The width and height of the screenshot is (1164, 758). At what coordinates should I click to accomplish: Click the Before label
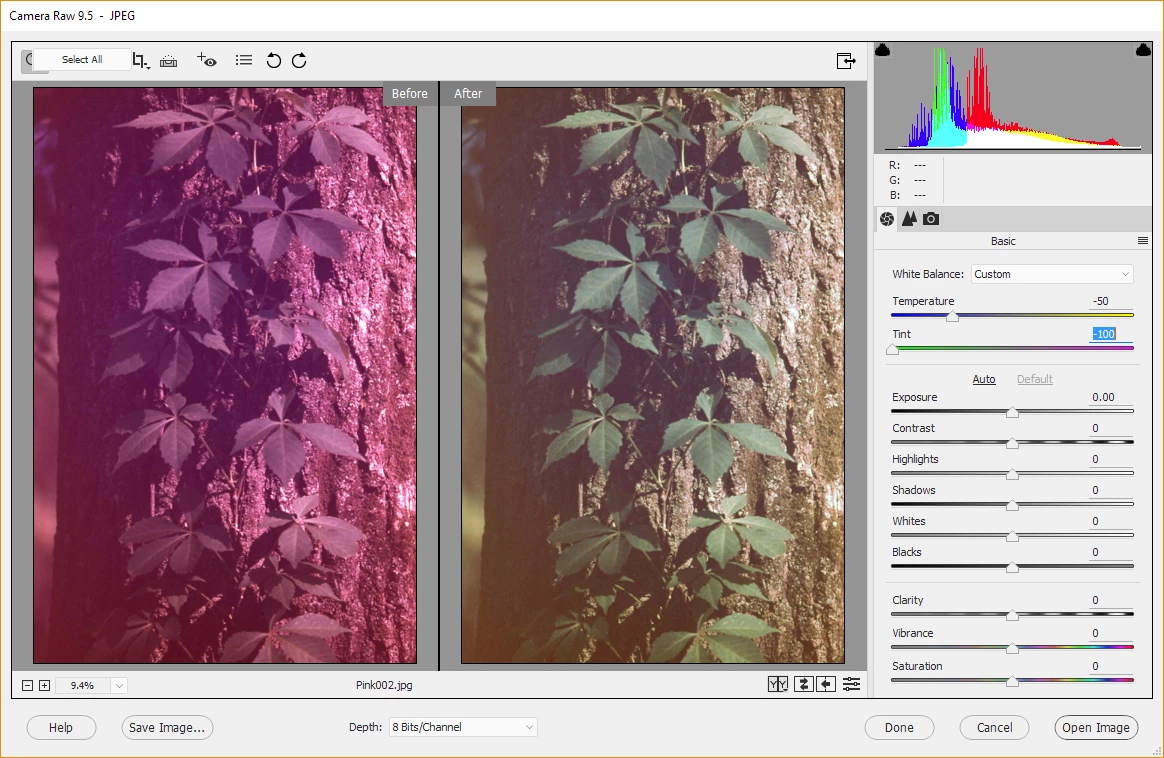tap(410, 94)
